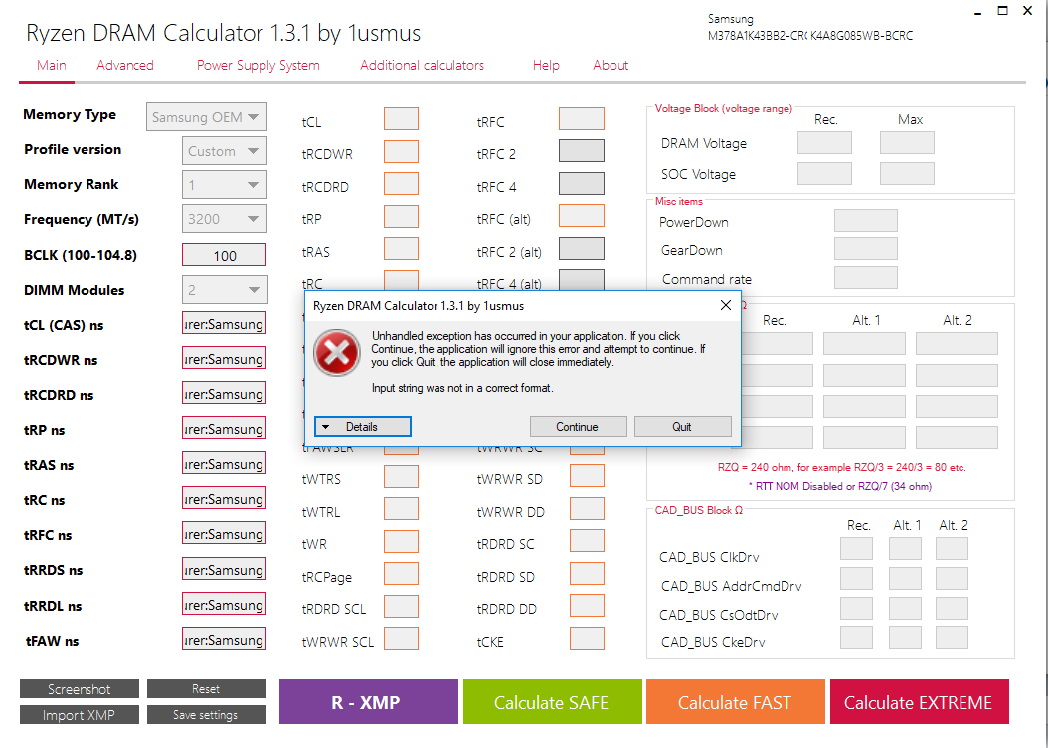Viewport: 1048px width, 748px height.
Task: Click the tRFC (alt) output box
Action: [x=581, y=216]
